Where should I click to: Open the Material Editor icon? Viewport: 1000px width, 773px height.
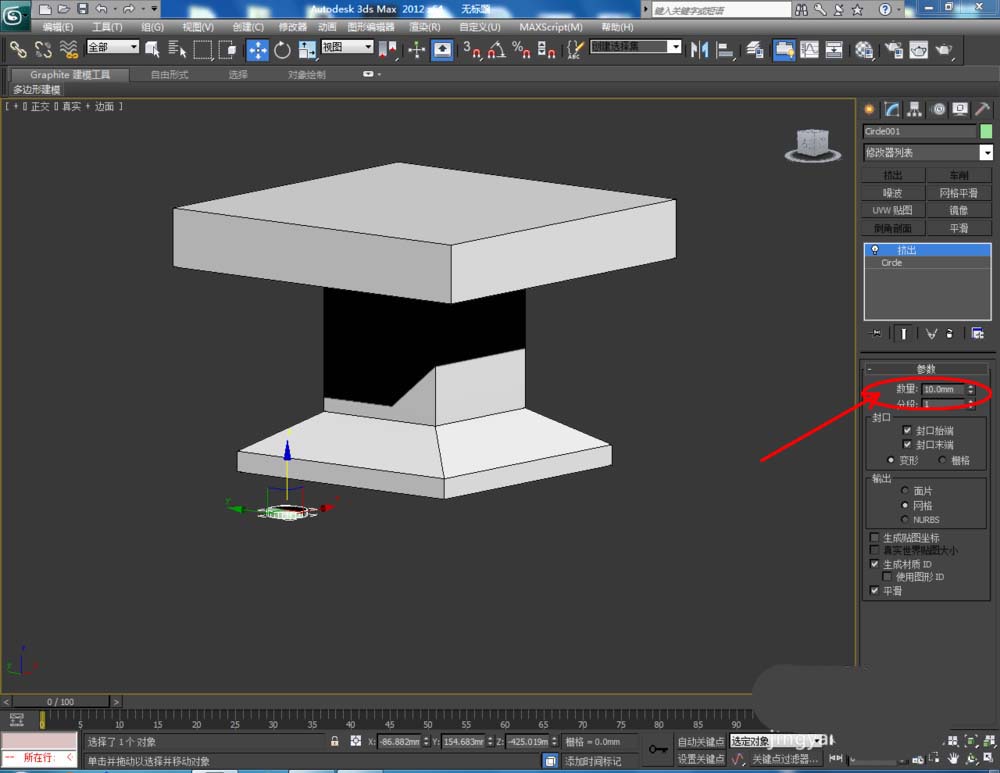point(864,50)
